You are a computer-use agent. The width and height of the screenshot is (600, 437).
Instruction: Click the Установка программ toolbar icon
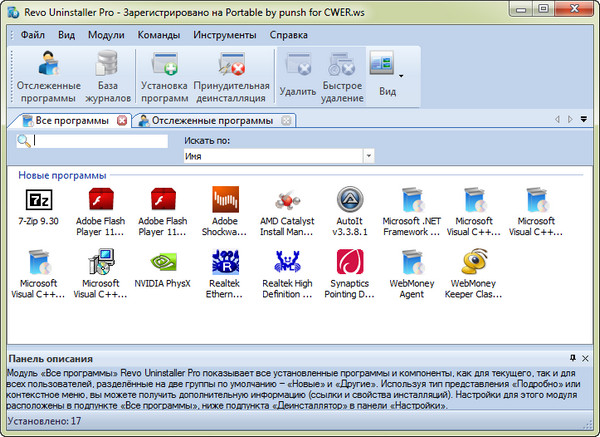point(163,76)
